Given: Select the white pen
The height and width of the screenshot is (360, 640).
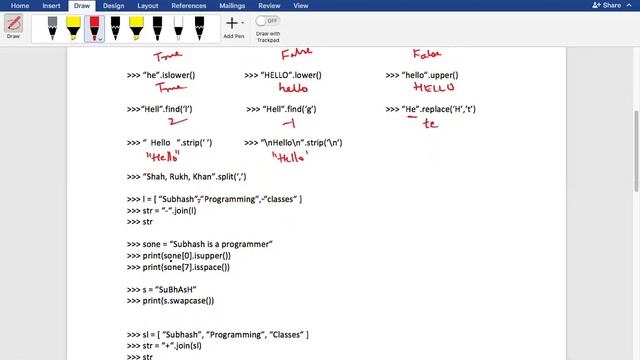Looking at the screenshot, I should coord(178,28).
